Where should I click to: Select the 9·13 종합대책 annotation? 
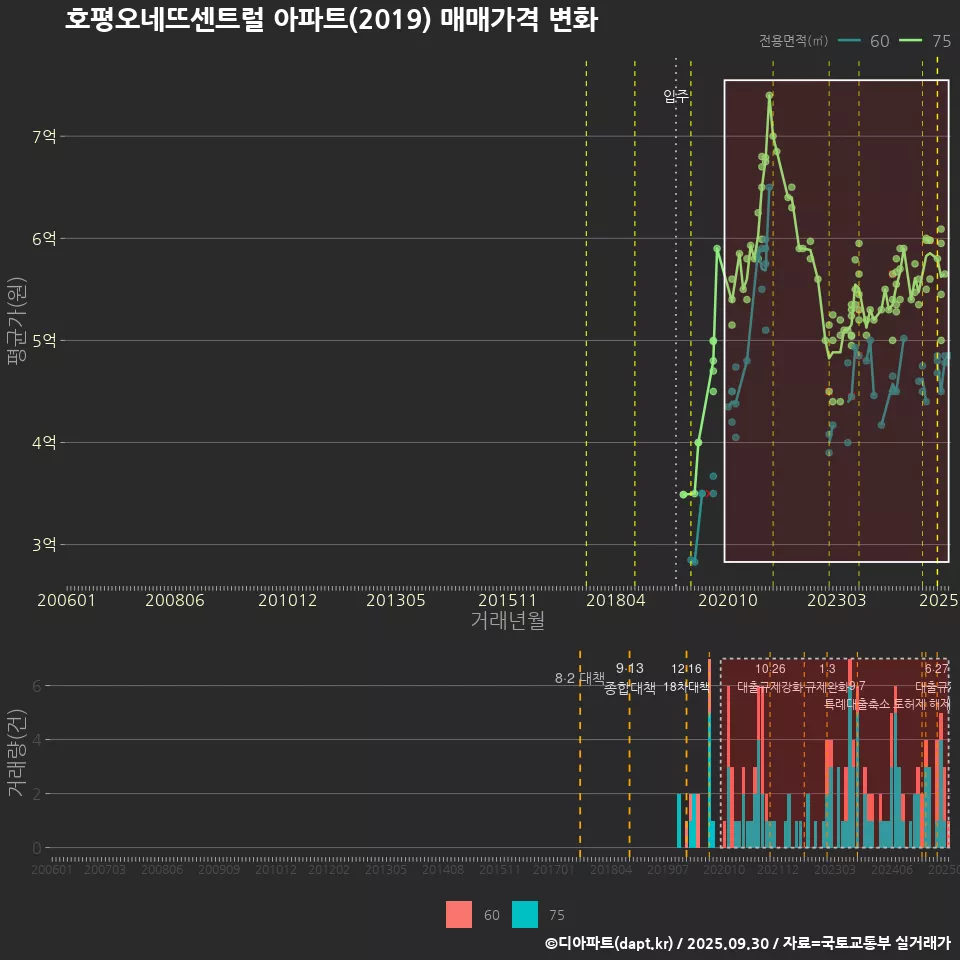pos(630,678)
